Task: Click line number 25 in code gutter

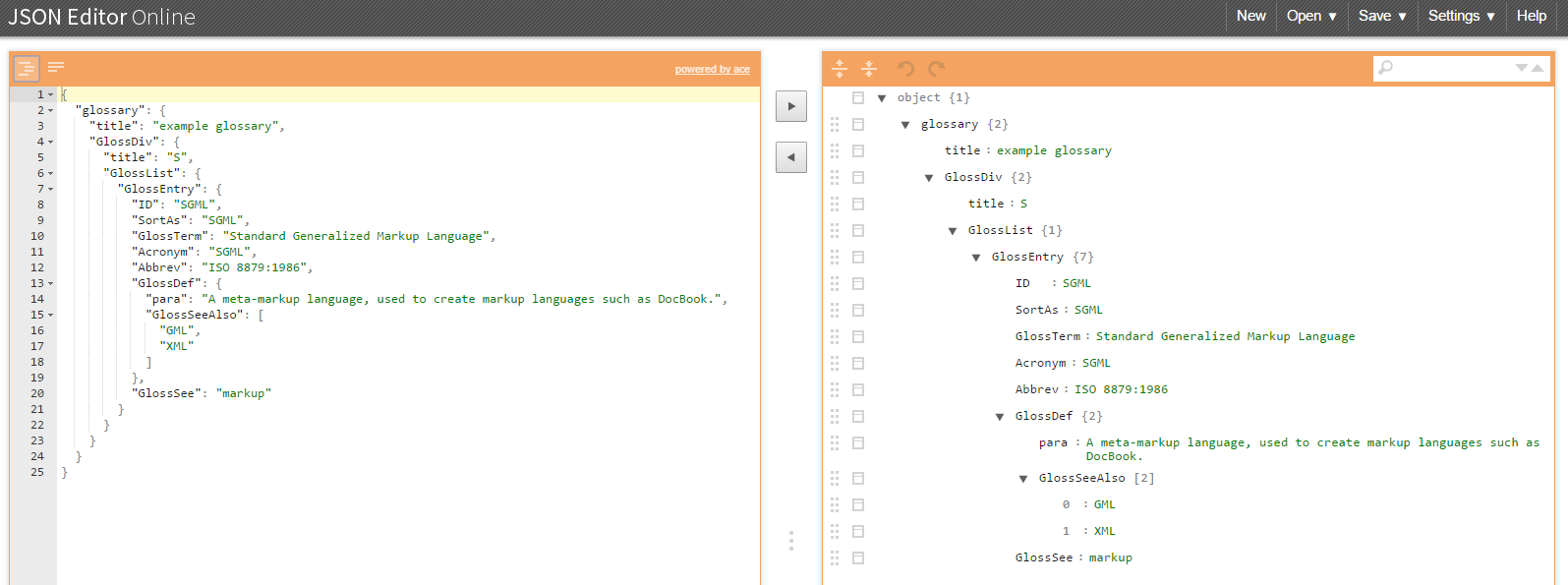Action: tap(37, 472)
